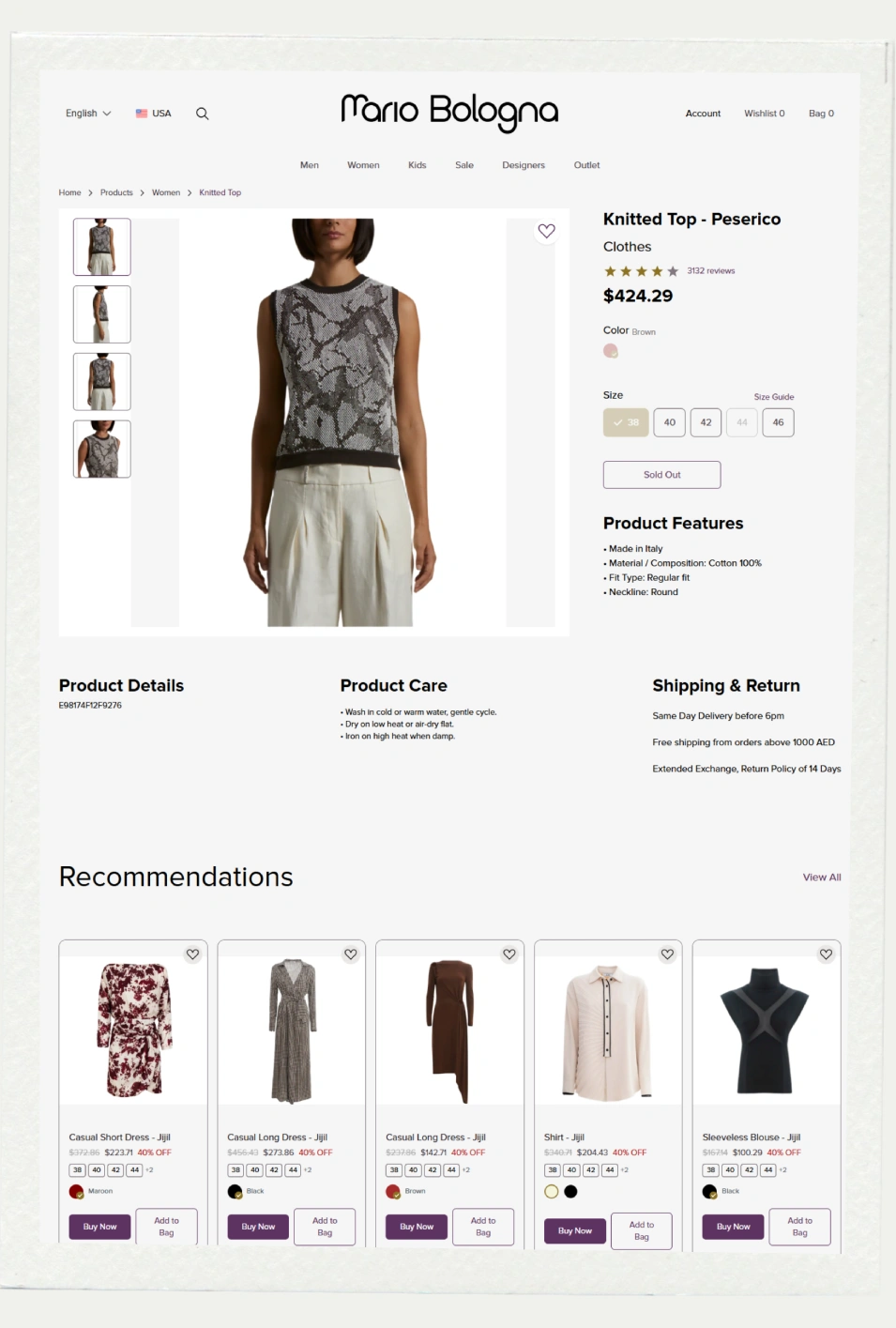Favorite the Sleeveless Blouse heart icon
This screenshot has height=1328, width=896.
(x=826, y=954)
